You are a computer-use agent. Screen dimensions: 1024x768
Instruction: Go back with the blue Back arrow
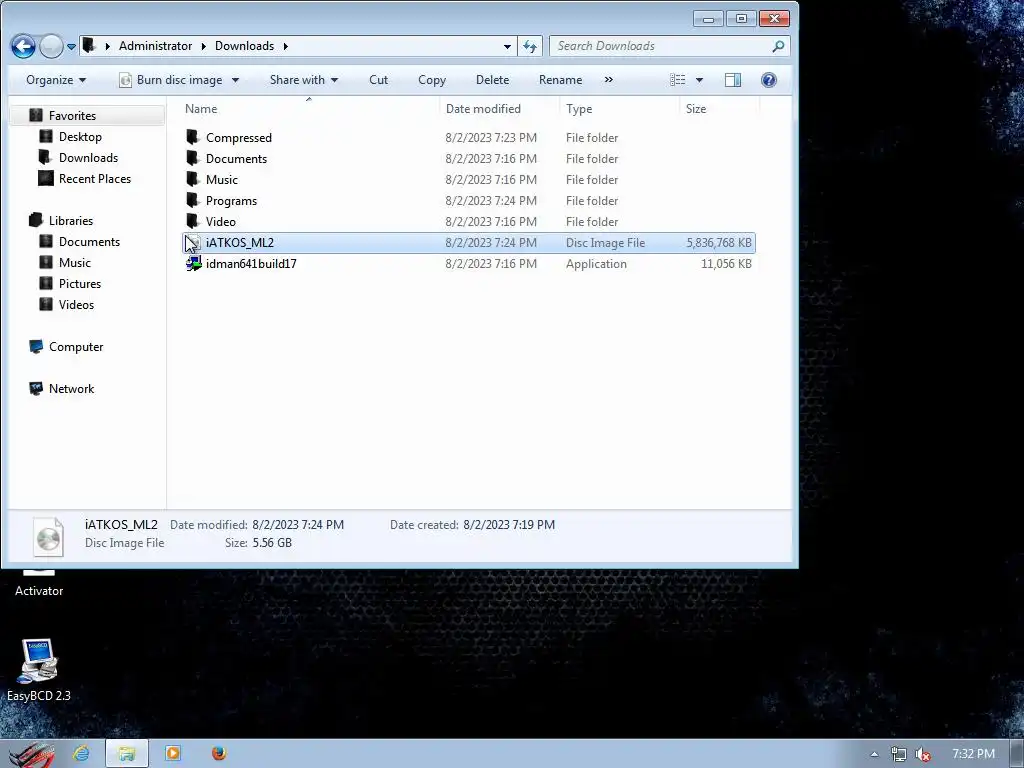(24, 46)
